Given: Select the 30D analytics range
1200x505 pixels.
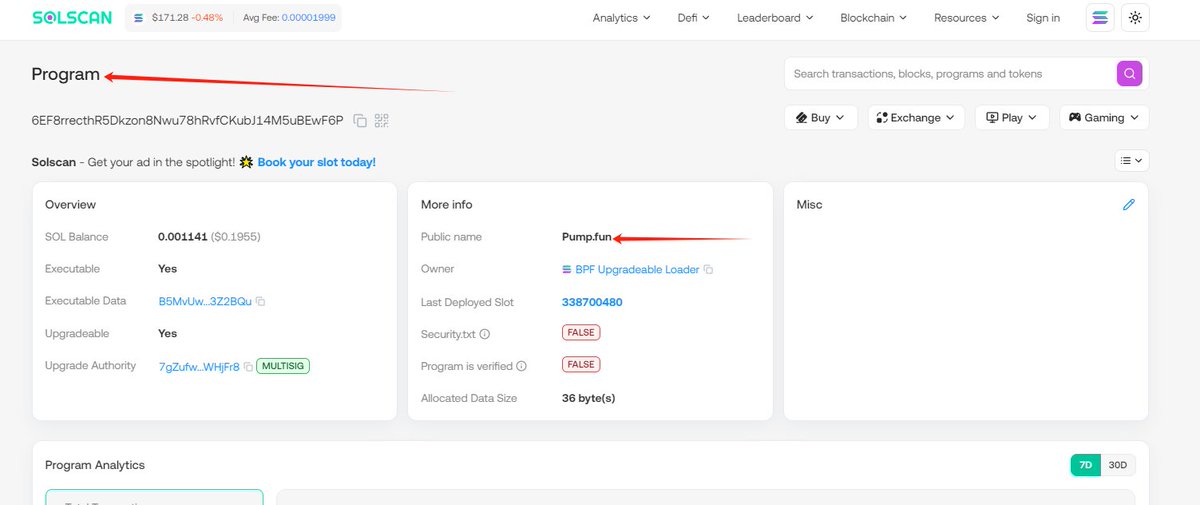Looking at the screenshot, I should pyautogui.click(x=1117, y=465).
